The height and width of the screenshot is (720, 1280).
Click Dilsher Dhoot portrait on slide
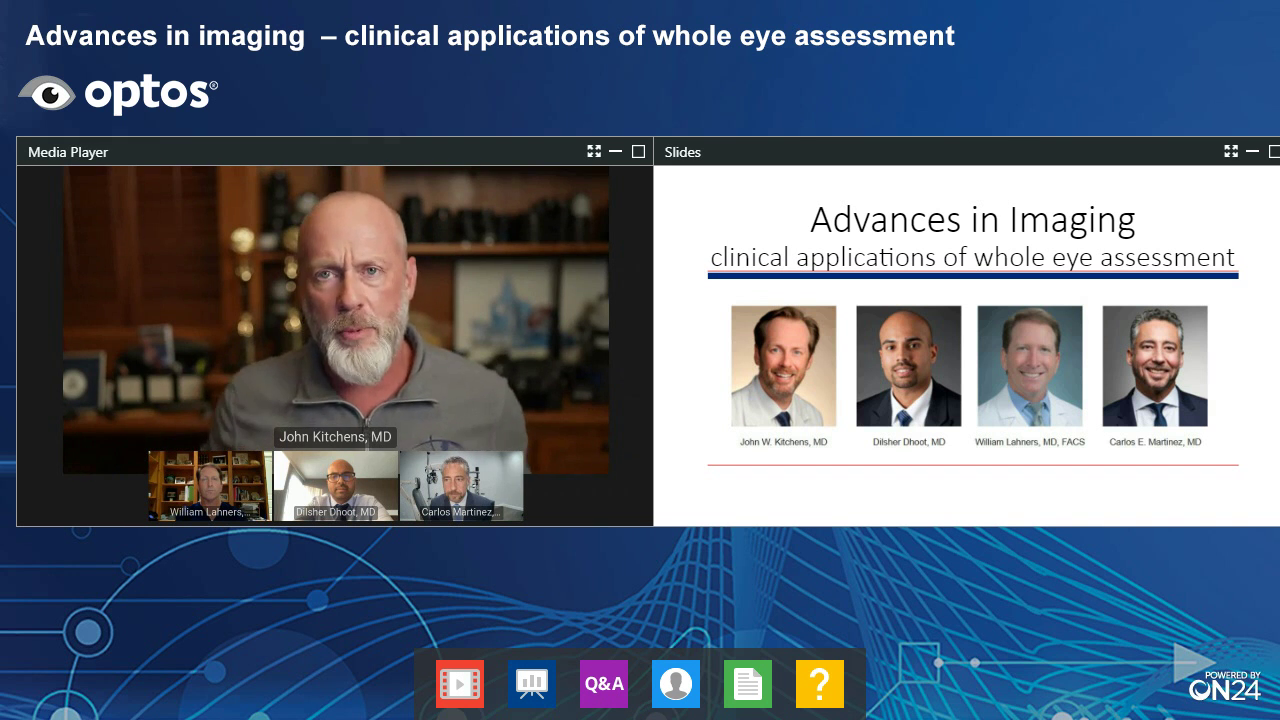click(x=909, y=366)
